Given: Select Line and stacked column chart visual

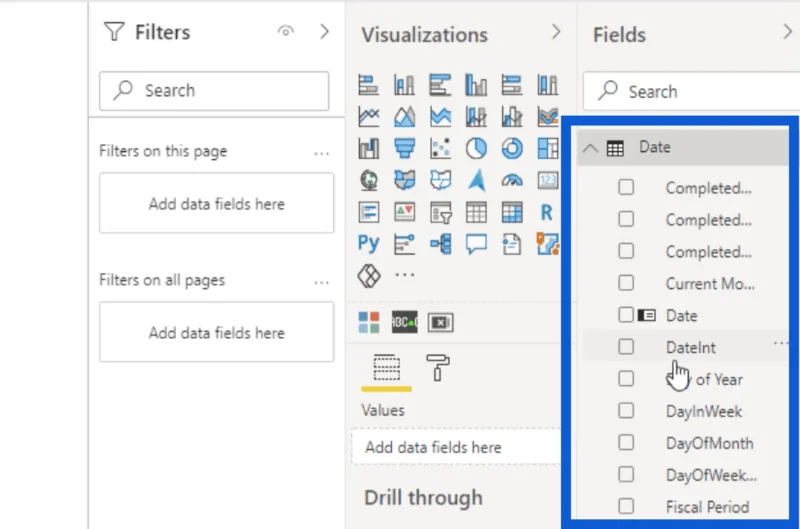Looking at the screenshot, I should tap(476, 117).
